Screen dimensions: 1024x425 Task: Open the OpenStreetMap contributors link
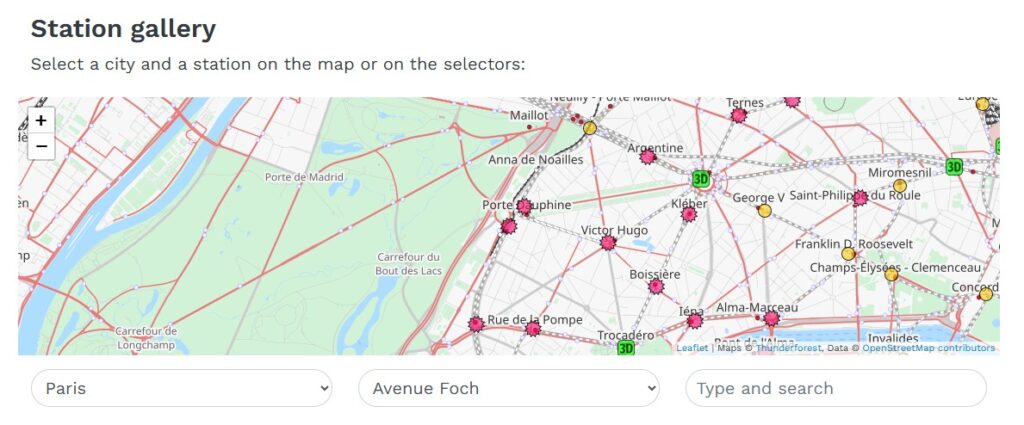[x=928, y=348]
